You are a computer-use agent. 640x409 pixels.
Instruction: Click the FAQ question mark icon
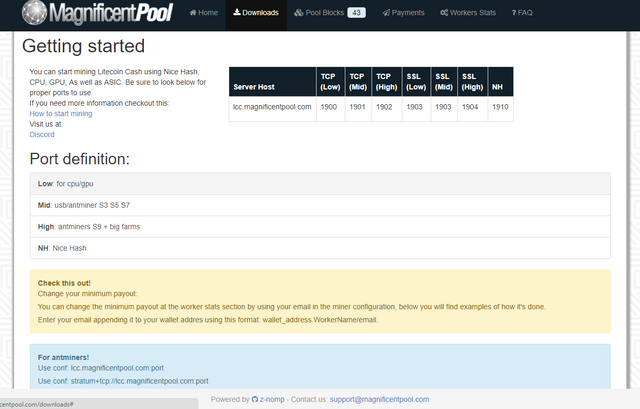click(514, 13)
